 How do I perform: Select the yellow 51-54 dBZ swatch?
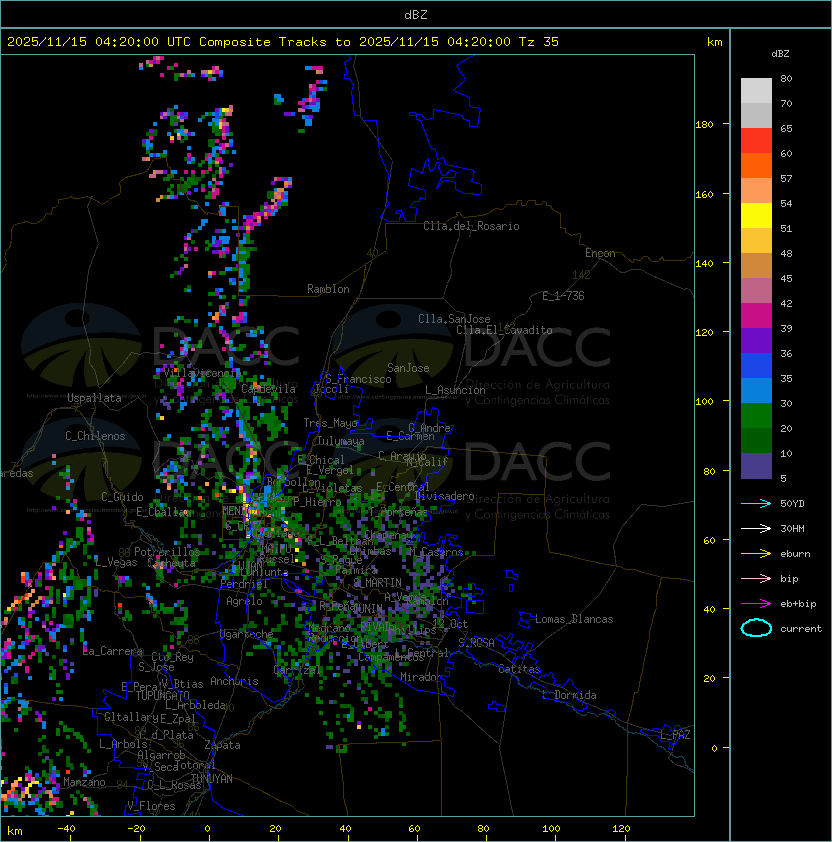pos(756,216)
